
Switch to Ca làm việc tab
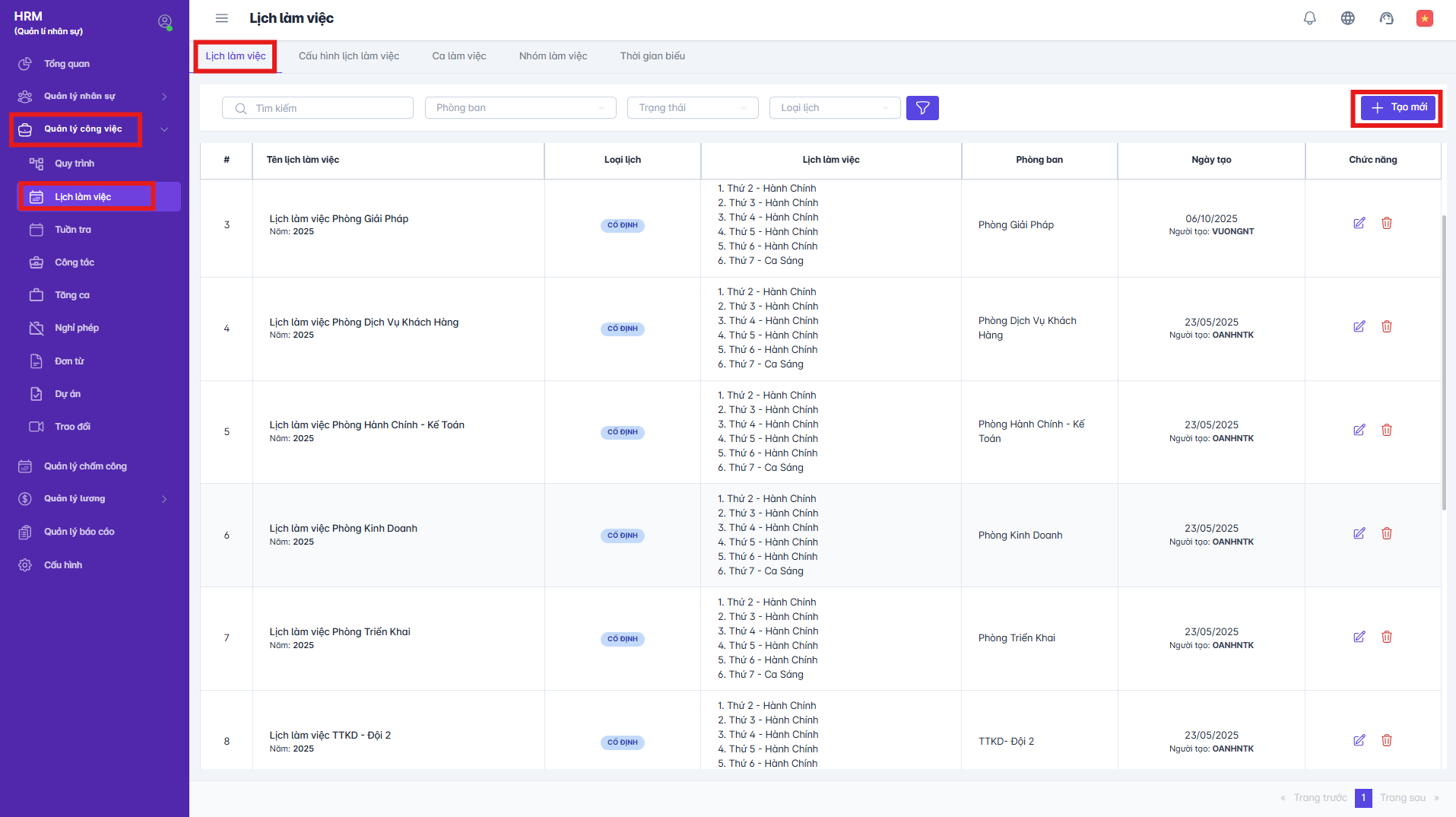pos(458,56)
